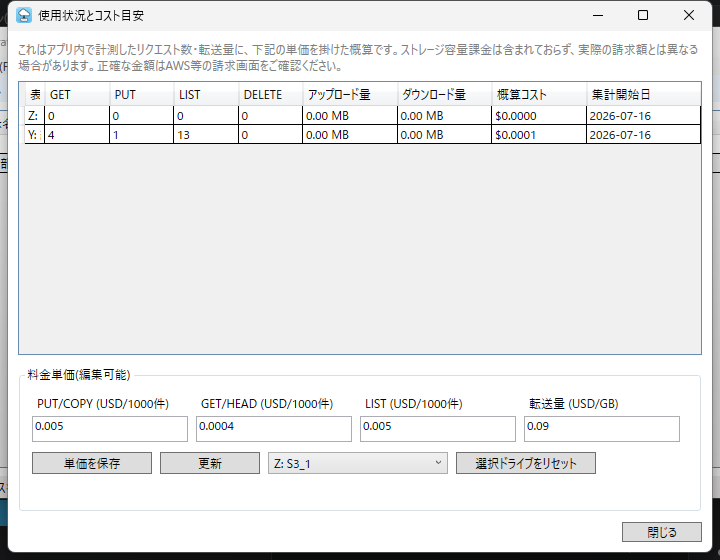Click the LIST value 13 cell
This screenshot has height=560, width=720.
206,134
